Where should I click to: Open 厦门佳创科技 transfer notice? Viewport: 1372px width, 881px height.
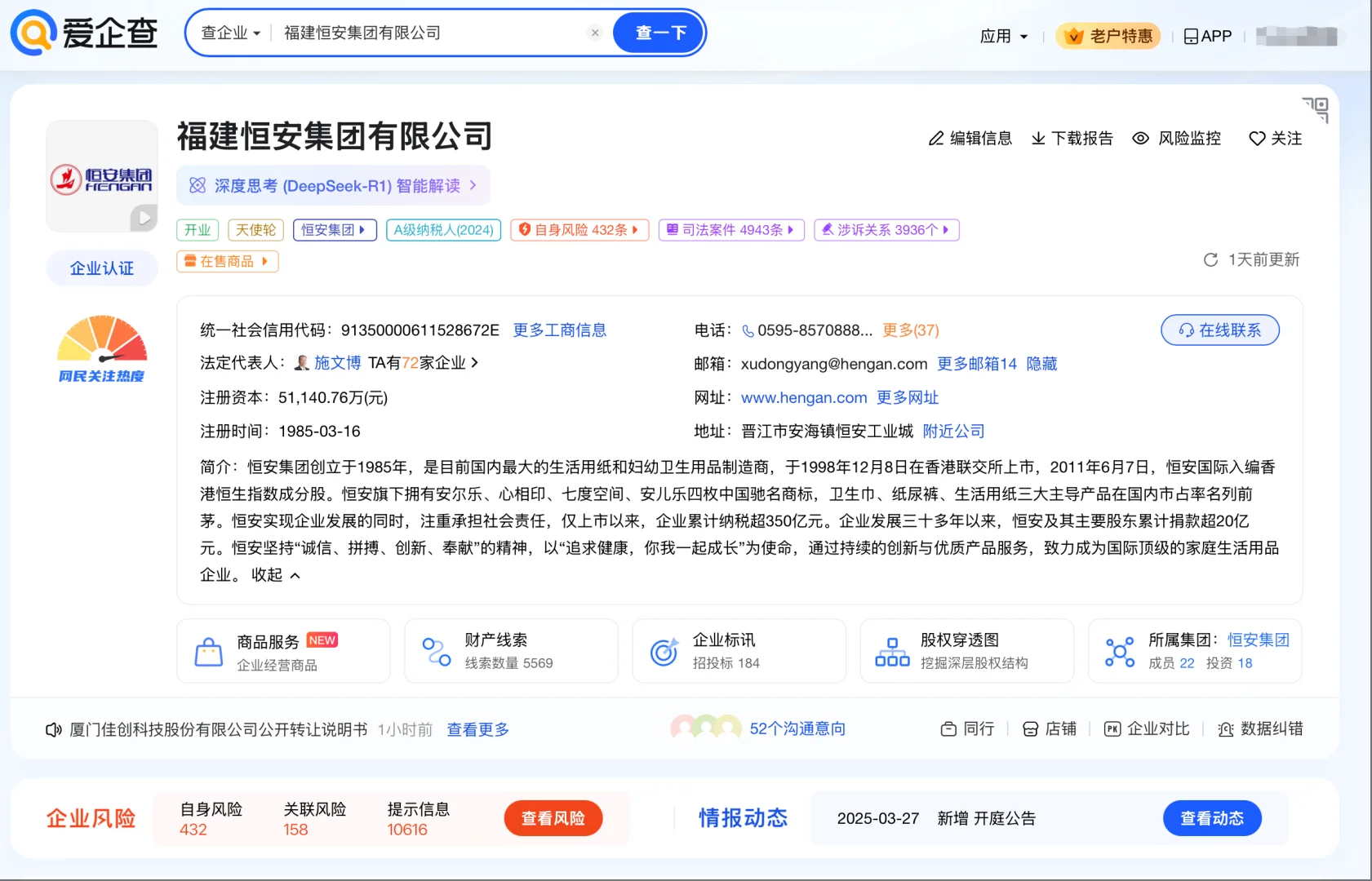point(218,729)
